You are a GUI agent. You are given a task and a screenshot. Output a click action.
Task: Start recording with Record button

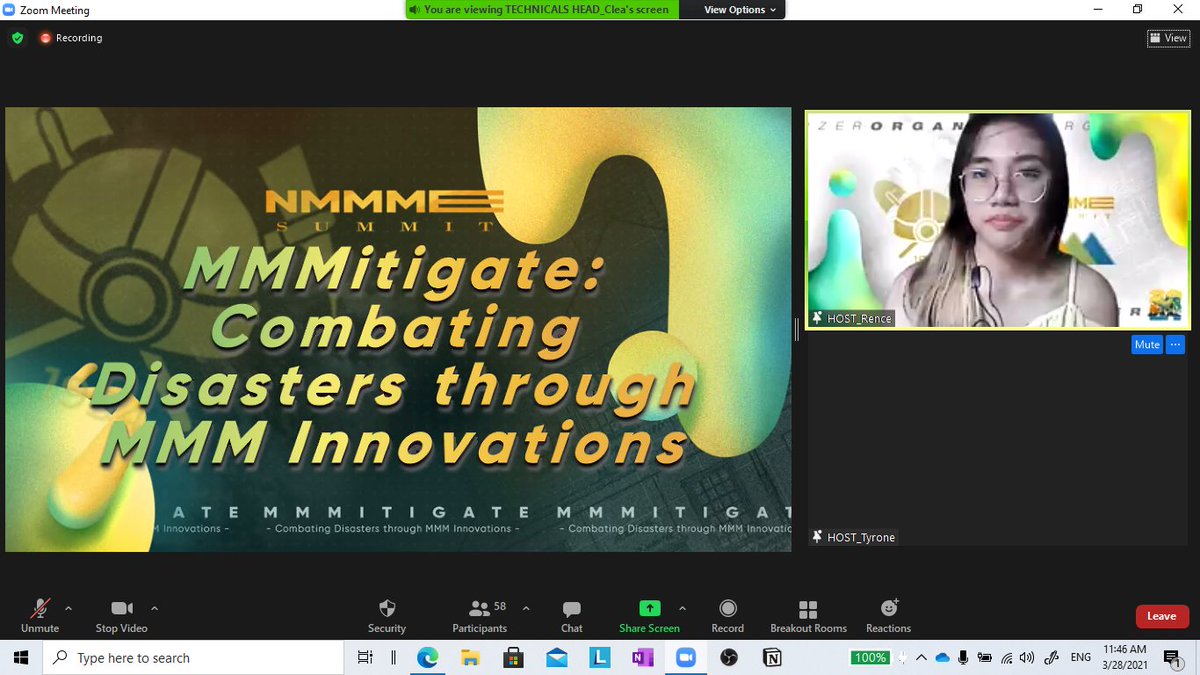coord(728,615)
